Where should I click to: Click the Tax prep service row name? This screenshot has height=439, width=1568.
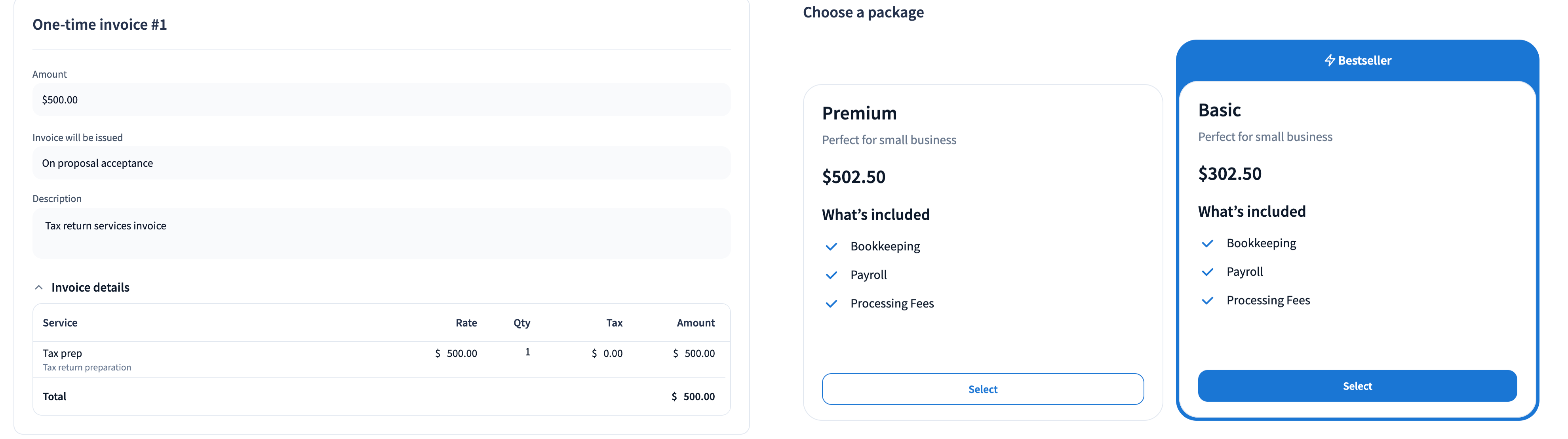click(62, 353)
